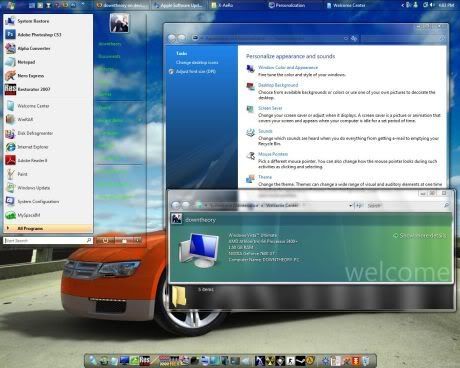The height and width of the screenshot is (368, 460).
Task: Click the Sounds speaker icon
Action: [x=250, y=132]
